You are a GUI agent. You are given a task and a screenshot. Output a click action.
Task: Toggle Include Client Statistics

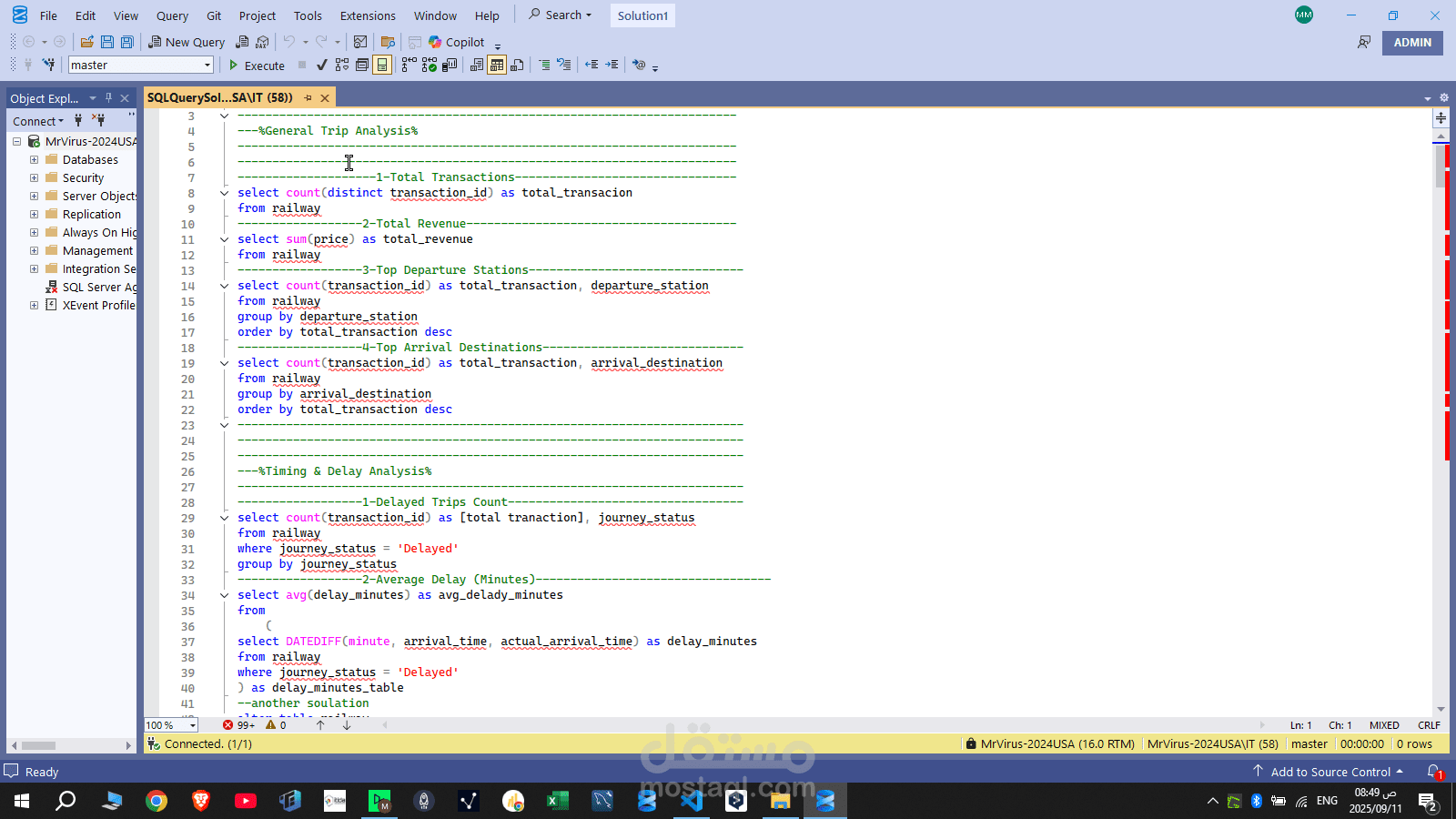pos(450,65)
